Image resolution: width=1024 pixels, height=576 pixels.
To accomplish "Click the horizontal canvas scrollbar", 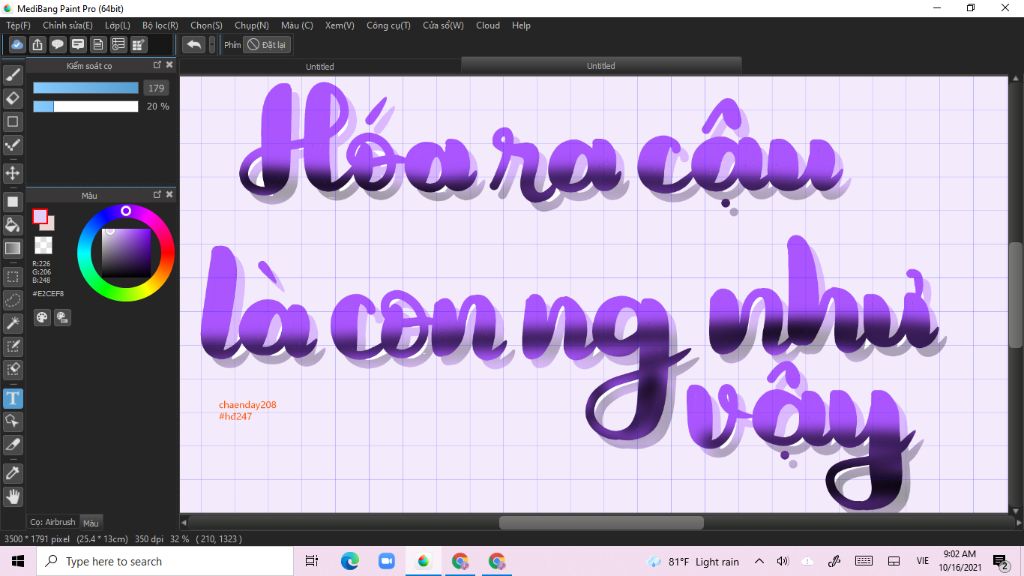I will [601, 522].
